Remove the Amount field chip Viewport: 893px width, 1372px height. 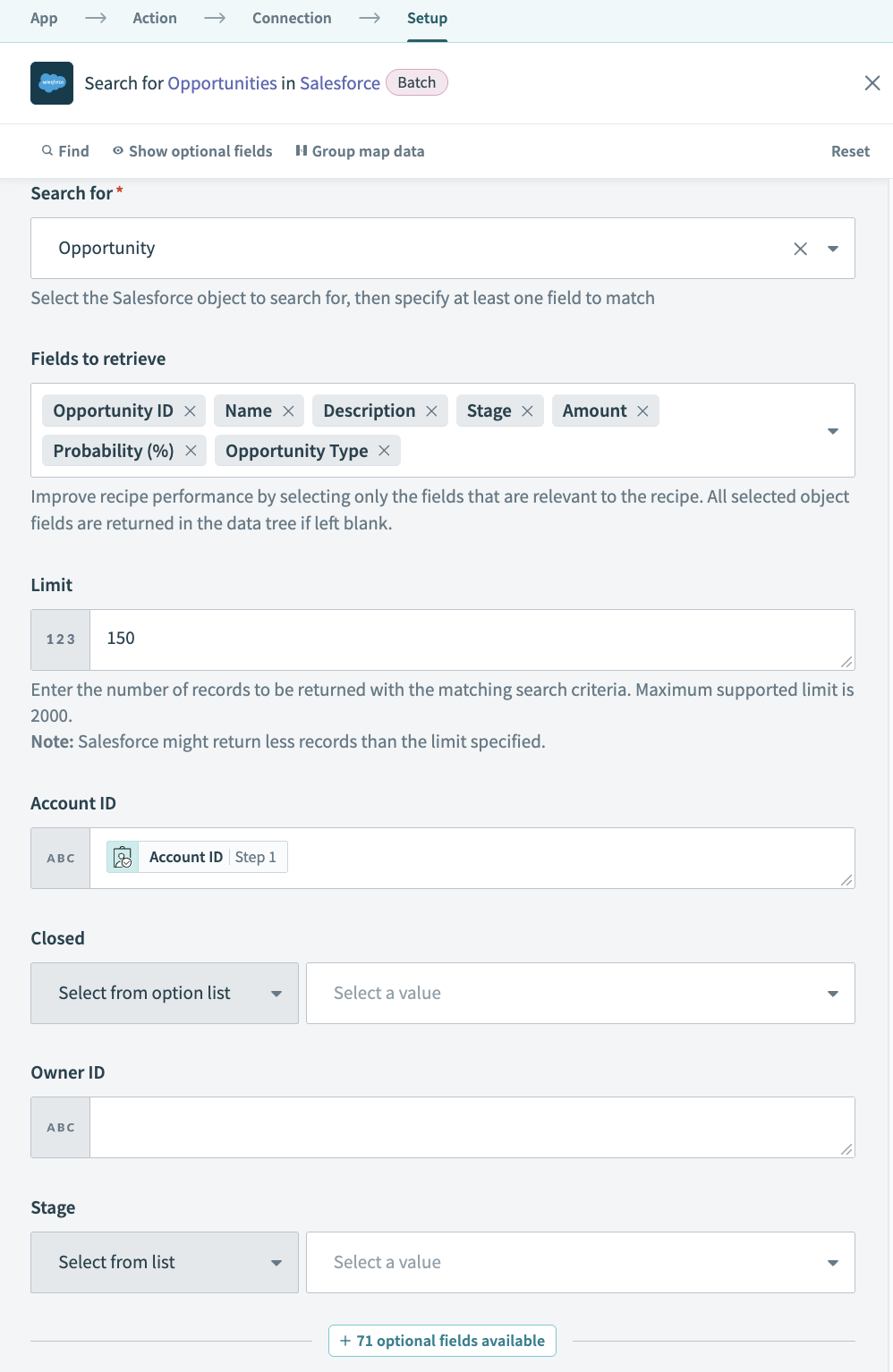coord(642,411)
